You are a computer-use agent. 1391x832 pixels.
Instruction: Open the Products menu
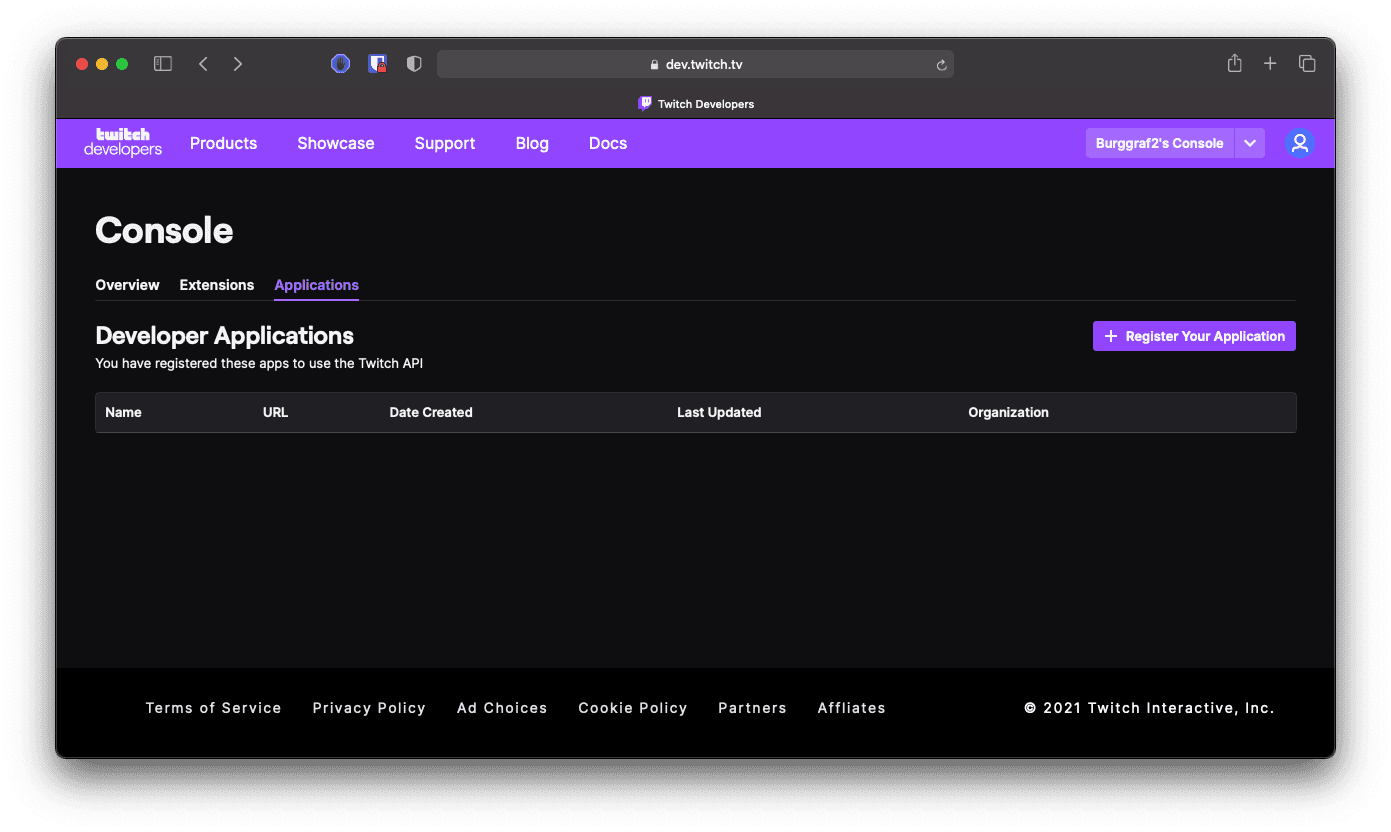tap(223, 143)
